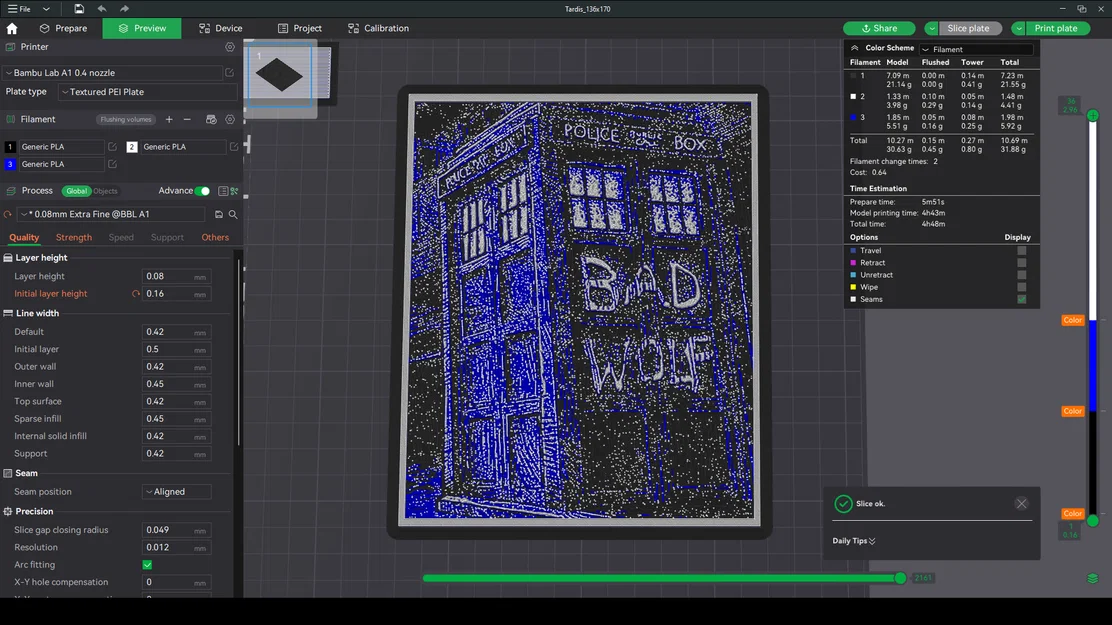Select plate 1 thumbnail

[280, 75]
